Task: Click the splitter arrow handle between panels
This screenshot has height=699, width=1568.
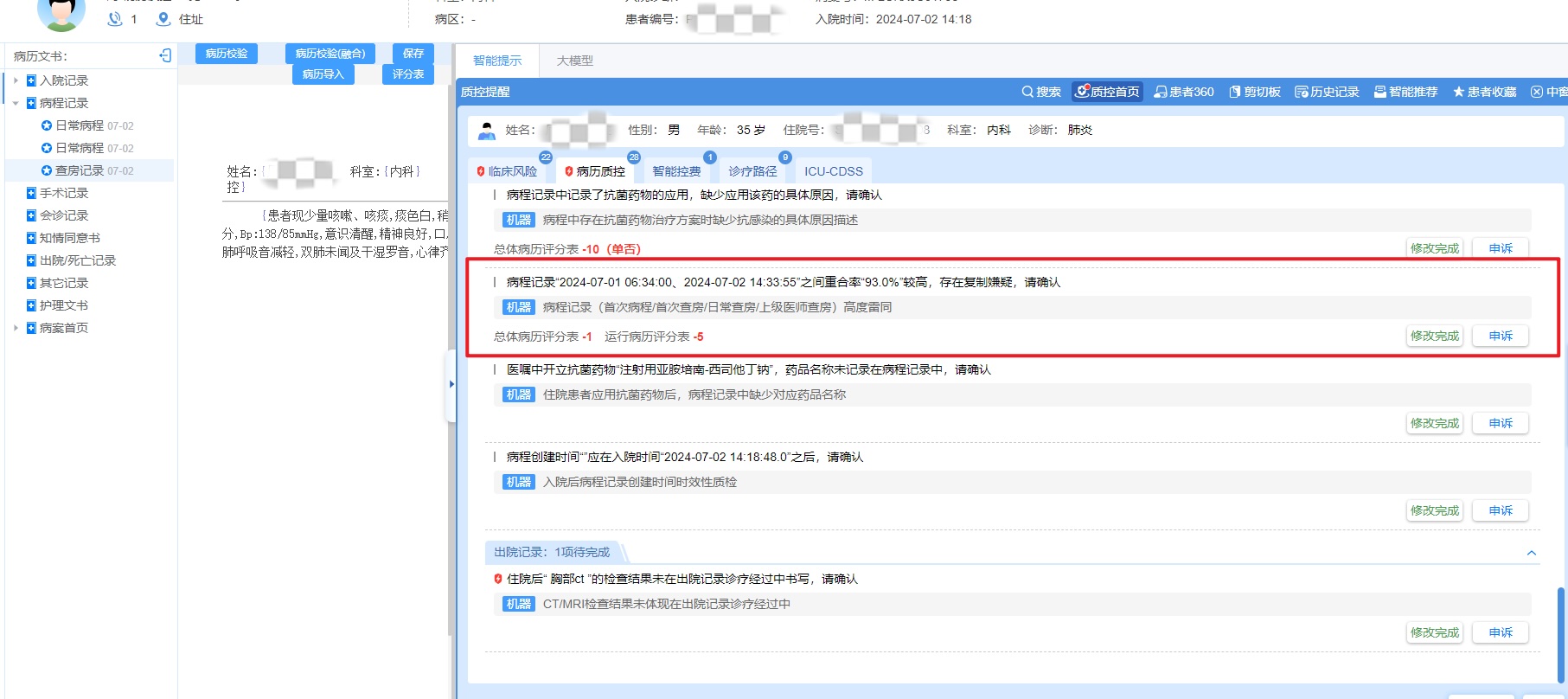Action: (x=451, y=384)
